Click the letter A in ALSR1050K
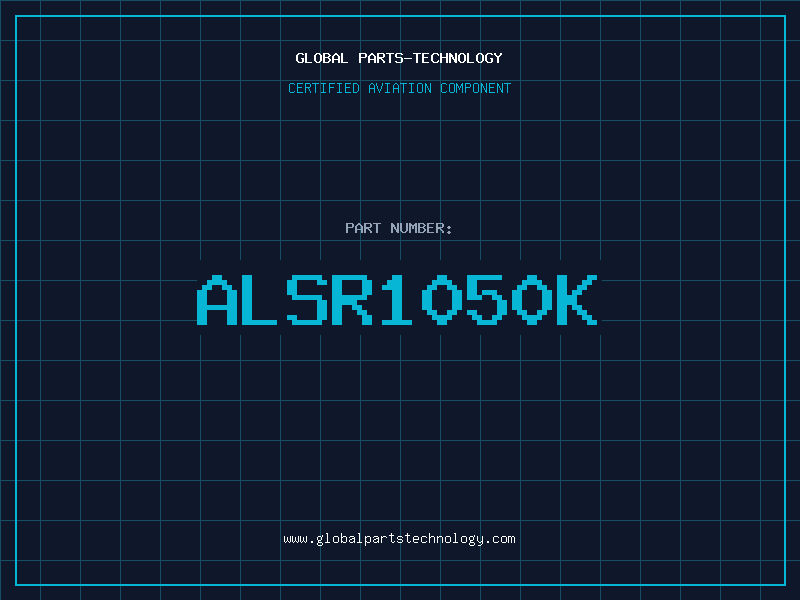This screenshot has width=800, height=600. [217, 300]
